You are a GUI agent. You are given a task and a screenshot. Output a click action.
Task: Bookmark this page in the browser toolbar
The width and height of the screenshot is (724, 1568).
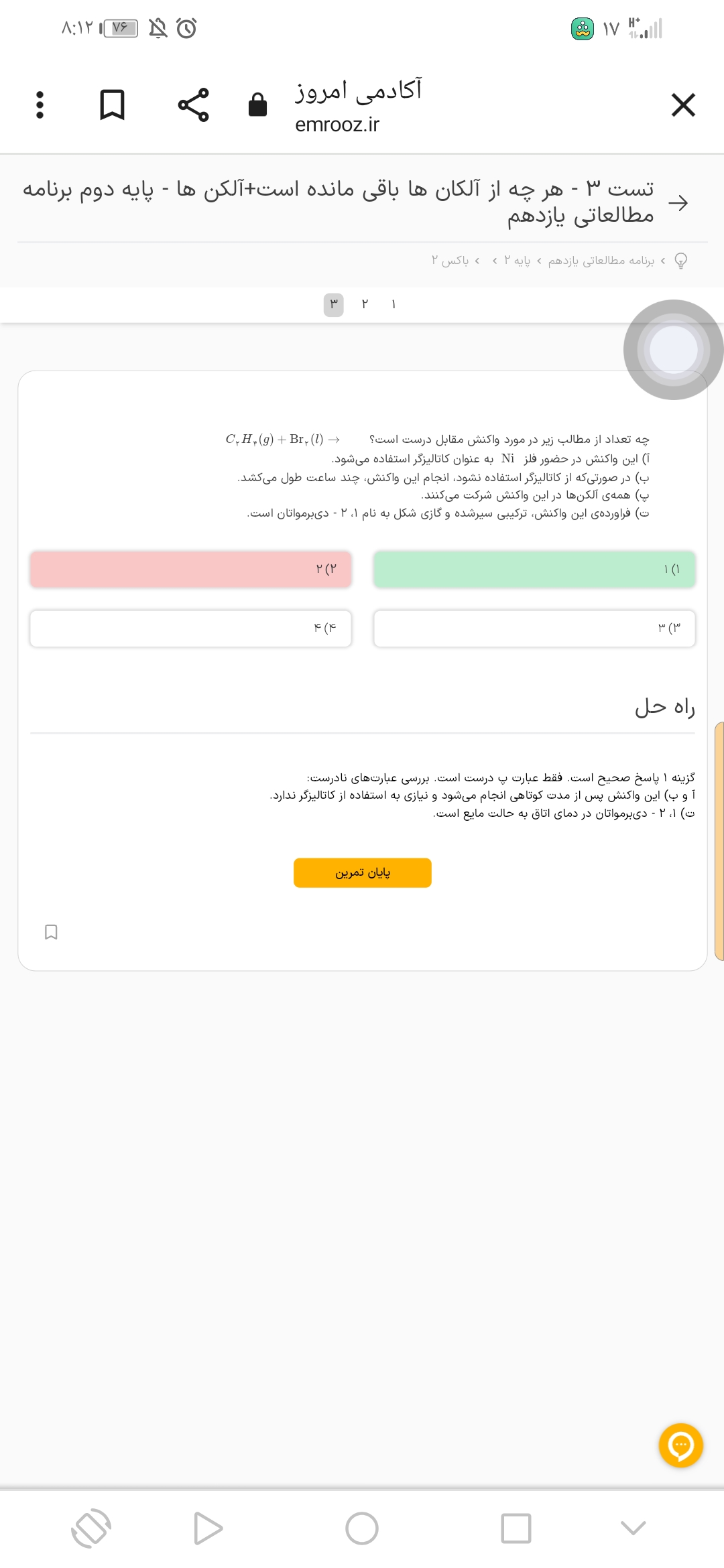[x=112, y=105]
